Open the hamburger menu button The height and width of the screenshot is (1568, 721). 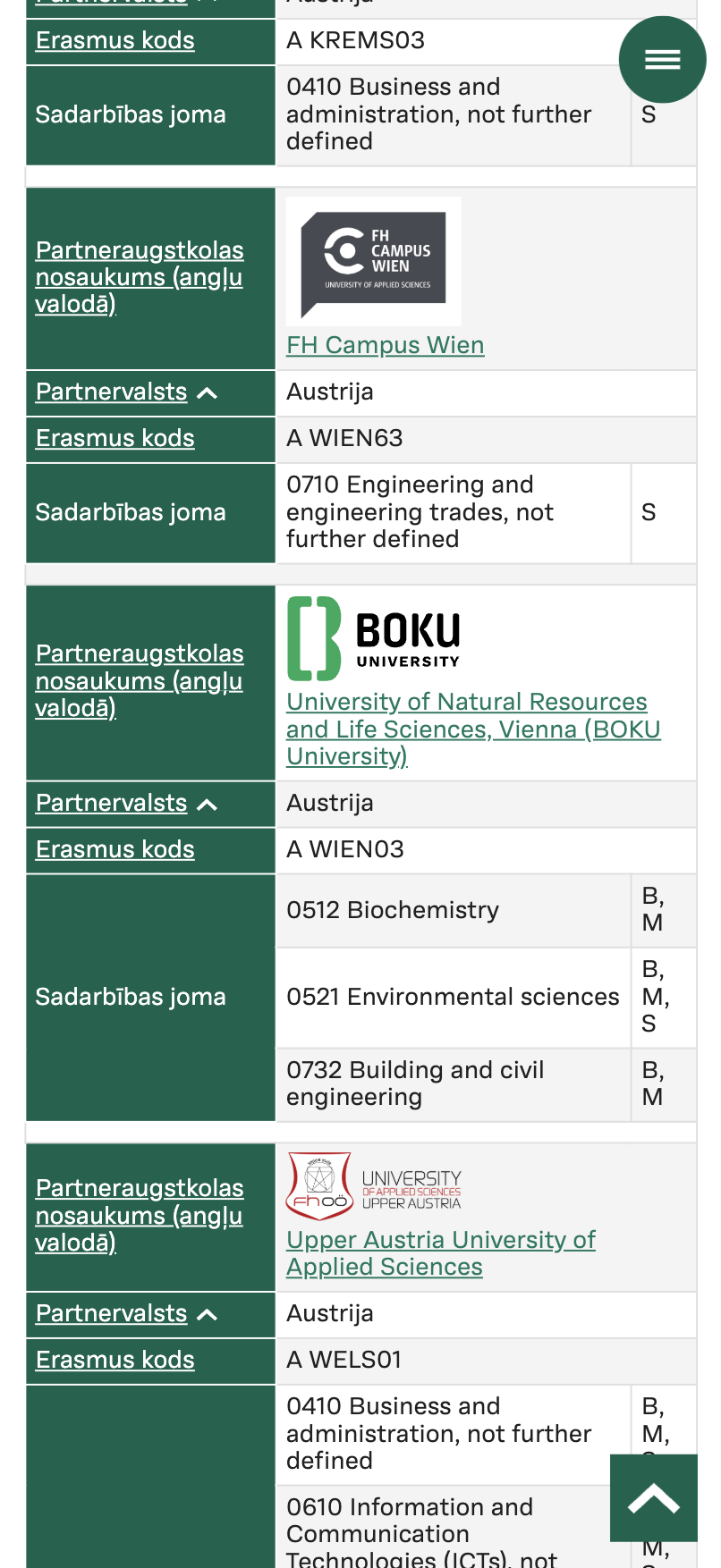click(x=662, y=60)
